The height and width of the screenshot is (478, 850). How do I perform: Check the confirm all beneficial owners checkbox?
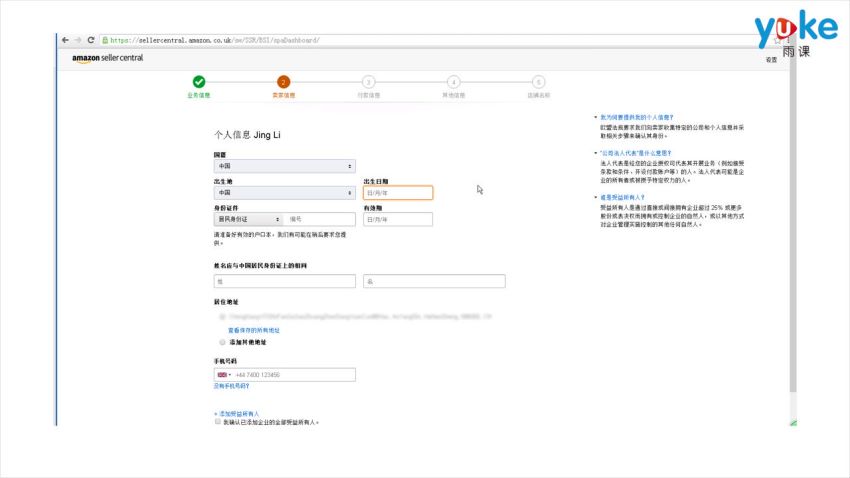click(217, 422)
